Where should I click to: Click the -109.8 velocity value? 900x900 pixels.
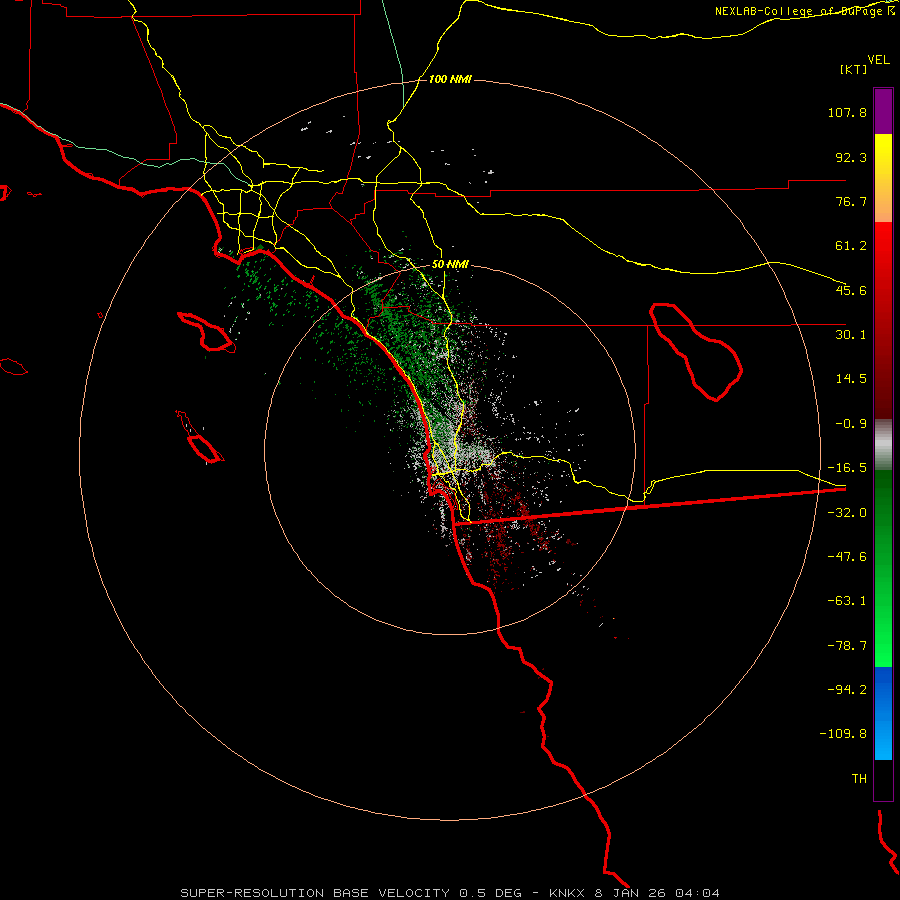[x=843, y=734]
